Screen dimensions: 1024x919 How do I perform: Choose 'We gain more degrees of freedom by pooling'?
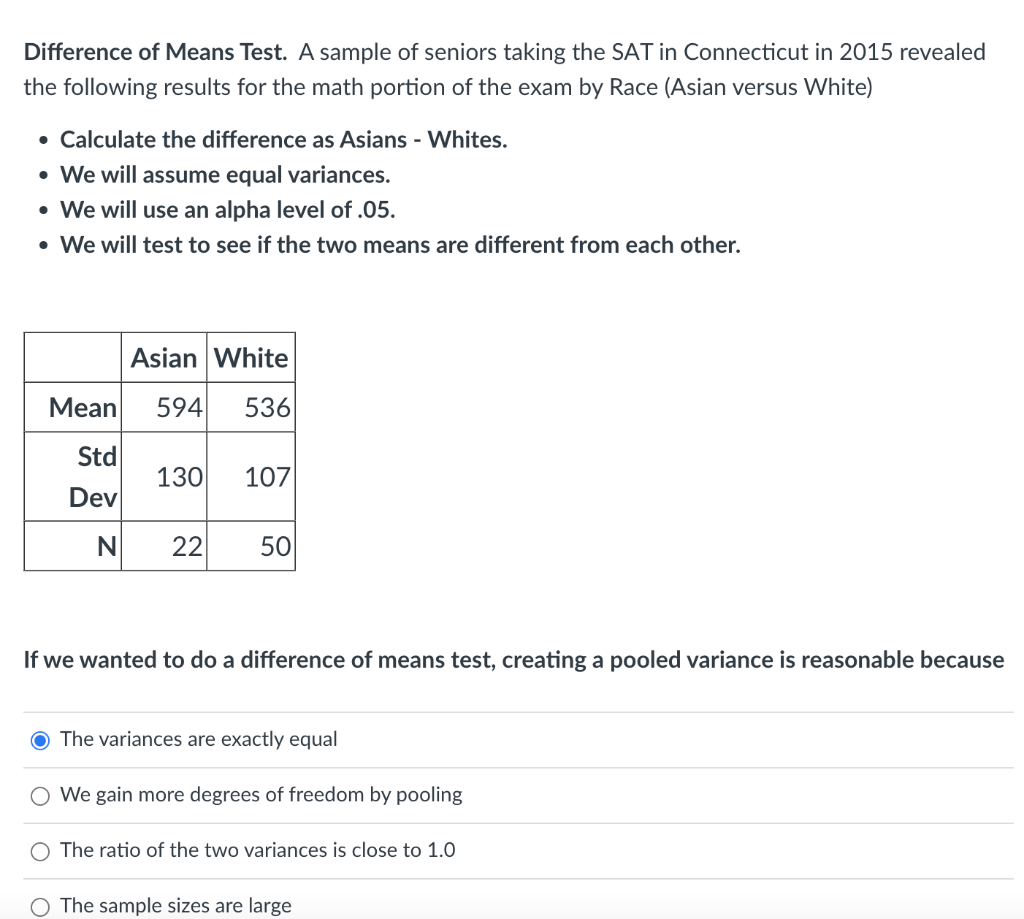click(x=262, y=795)
